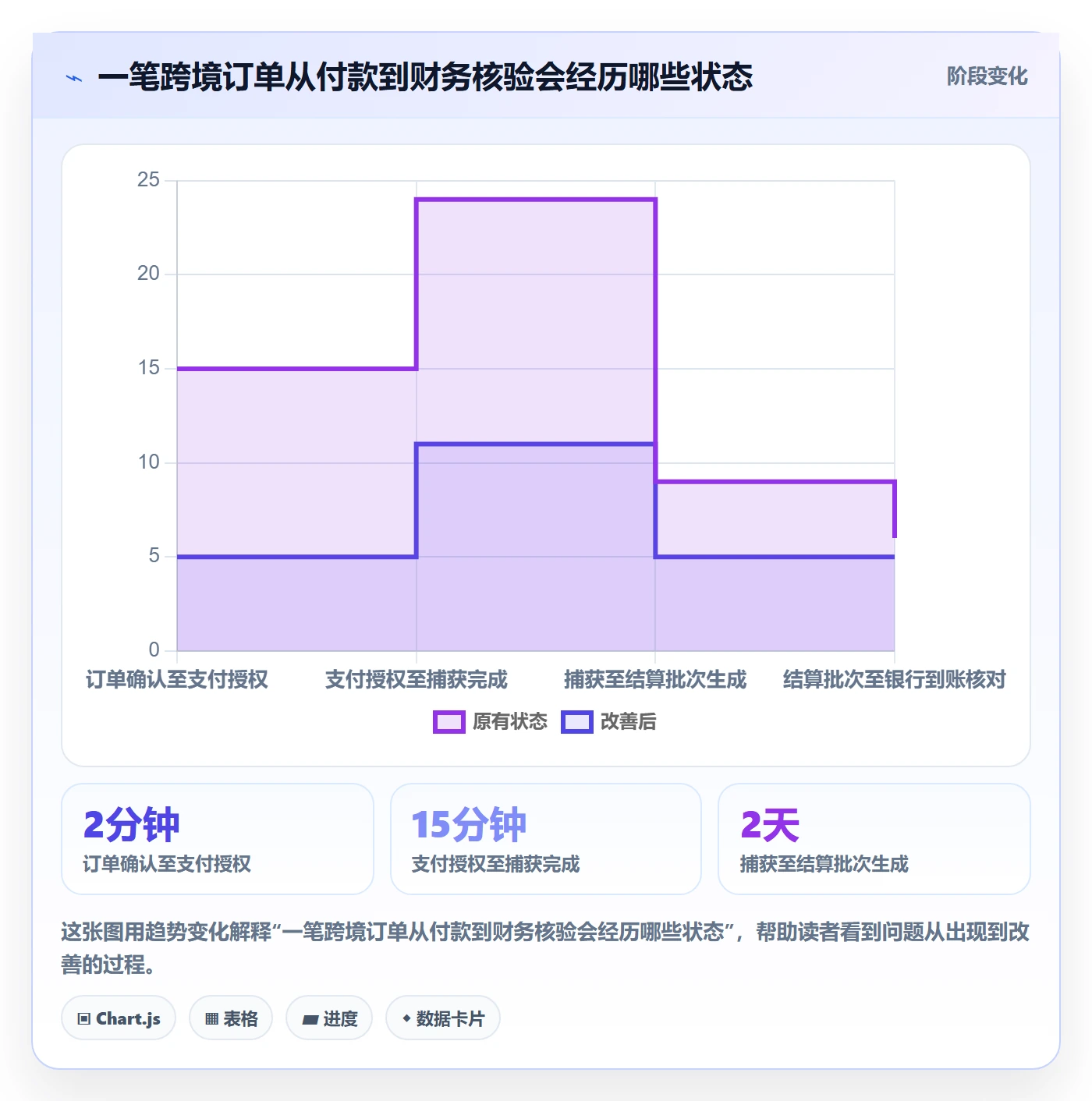Click the y-axis value 5
1092x1101 pixels.
[154, 556]
